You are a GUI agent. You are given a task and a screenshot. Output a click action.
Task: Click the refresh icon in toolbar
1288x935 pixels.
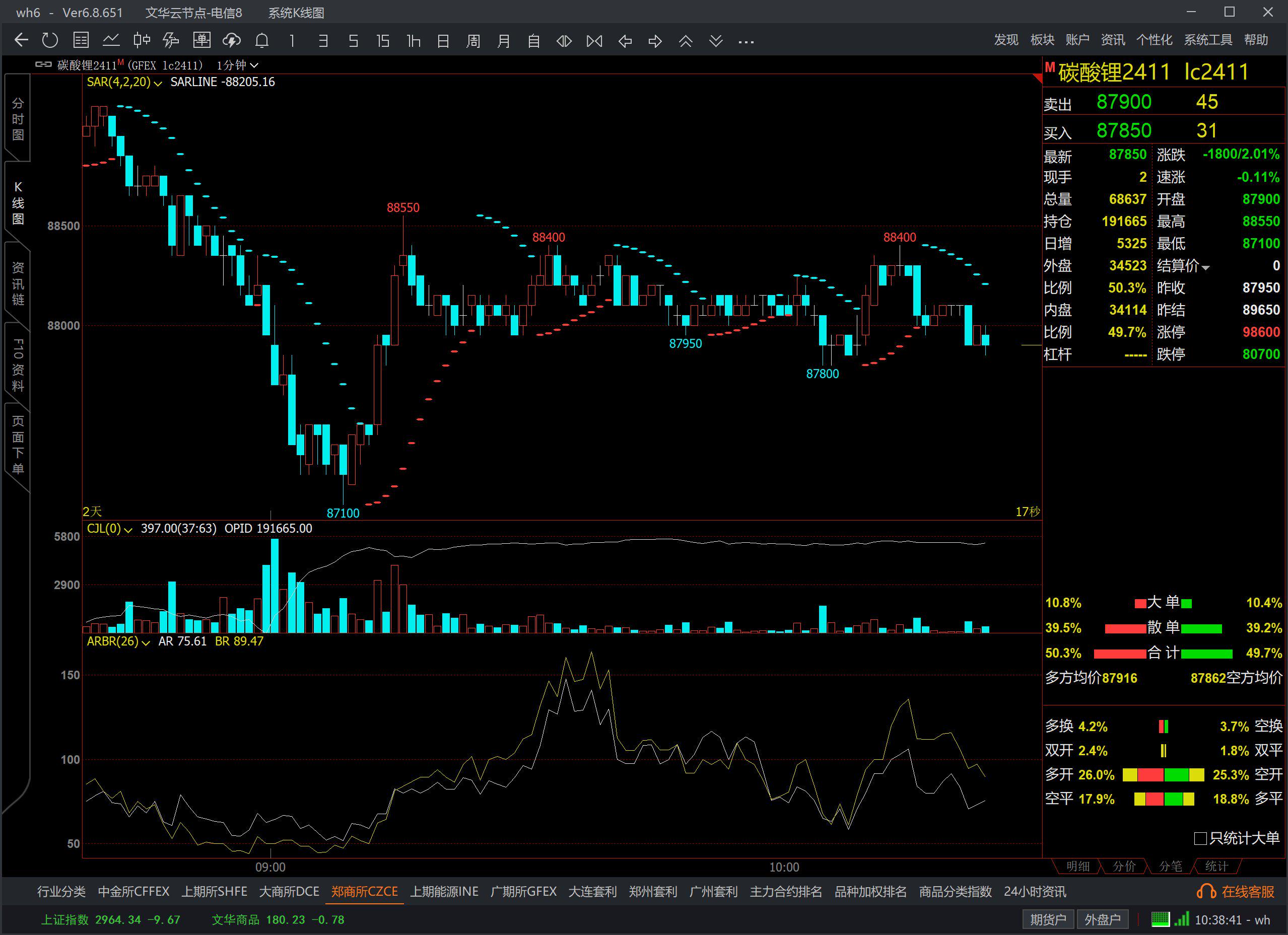pos(50,40)
